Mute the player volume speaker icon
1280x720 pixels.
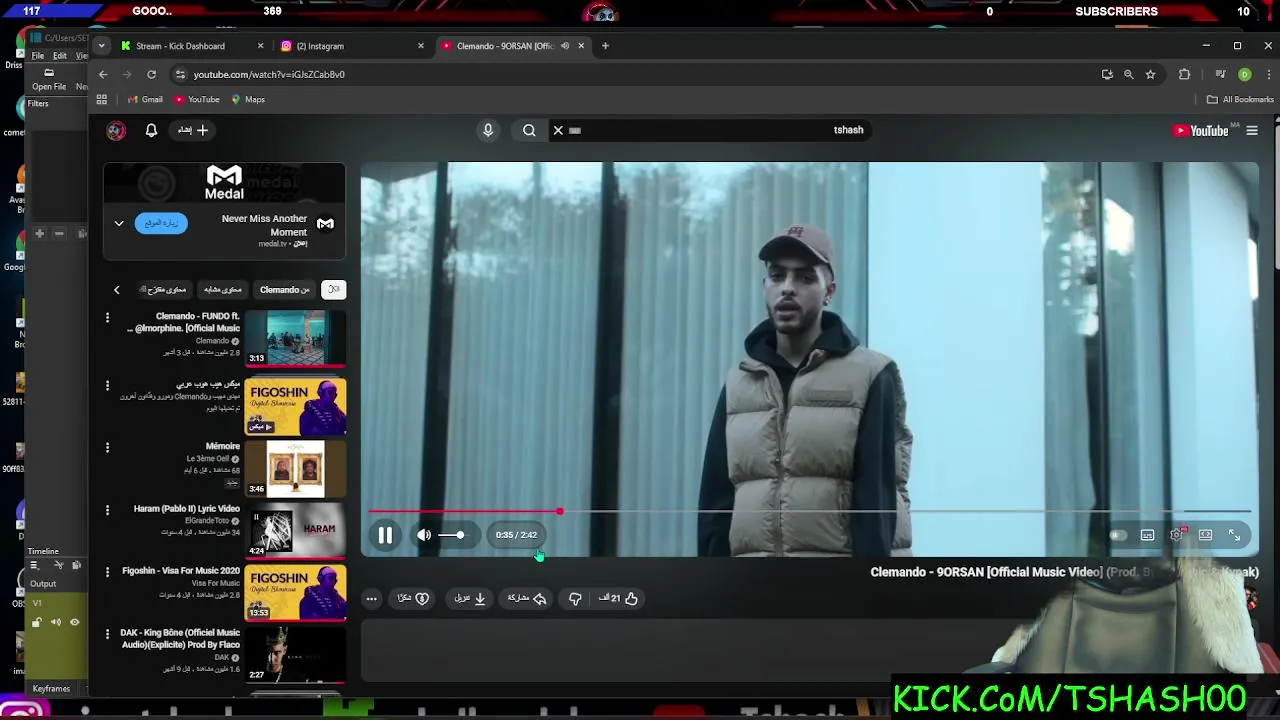point(424,535)
